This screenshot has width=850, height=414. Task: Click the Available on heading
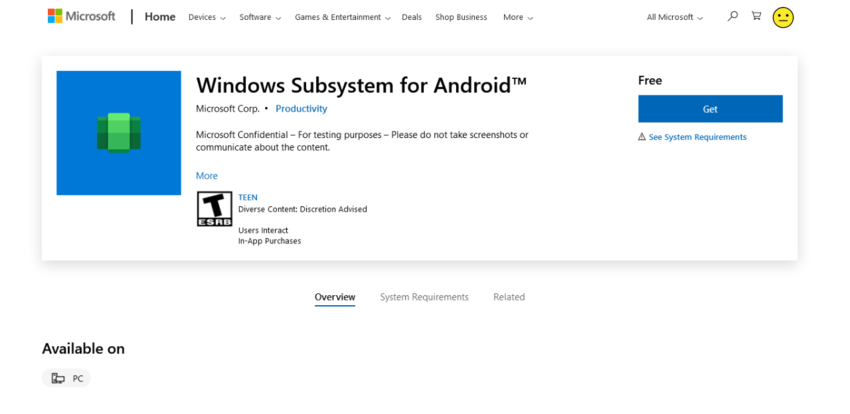click(x=83, y=348)
